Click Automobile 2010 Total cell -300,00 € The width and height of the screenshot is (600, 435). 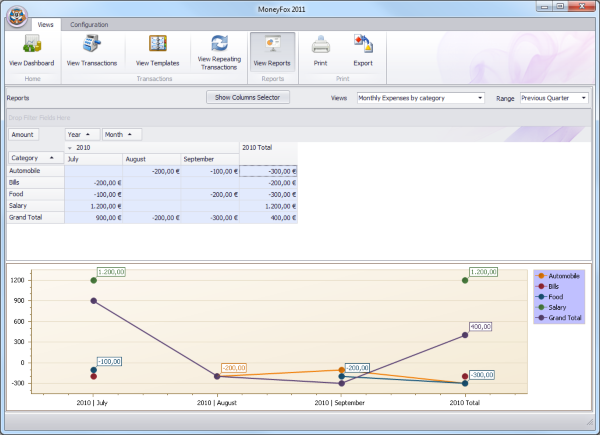tap(268, 171)
